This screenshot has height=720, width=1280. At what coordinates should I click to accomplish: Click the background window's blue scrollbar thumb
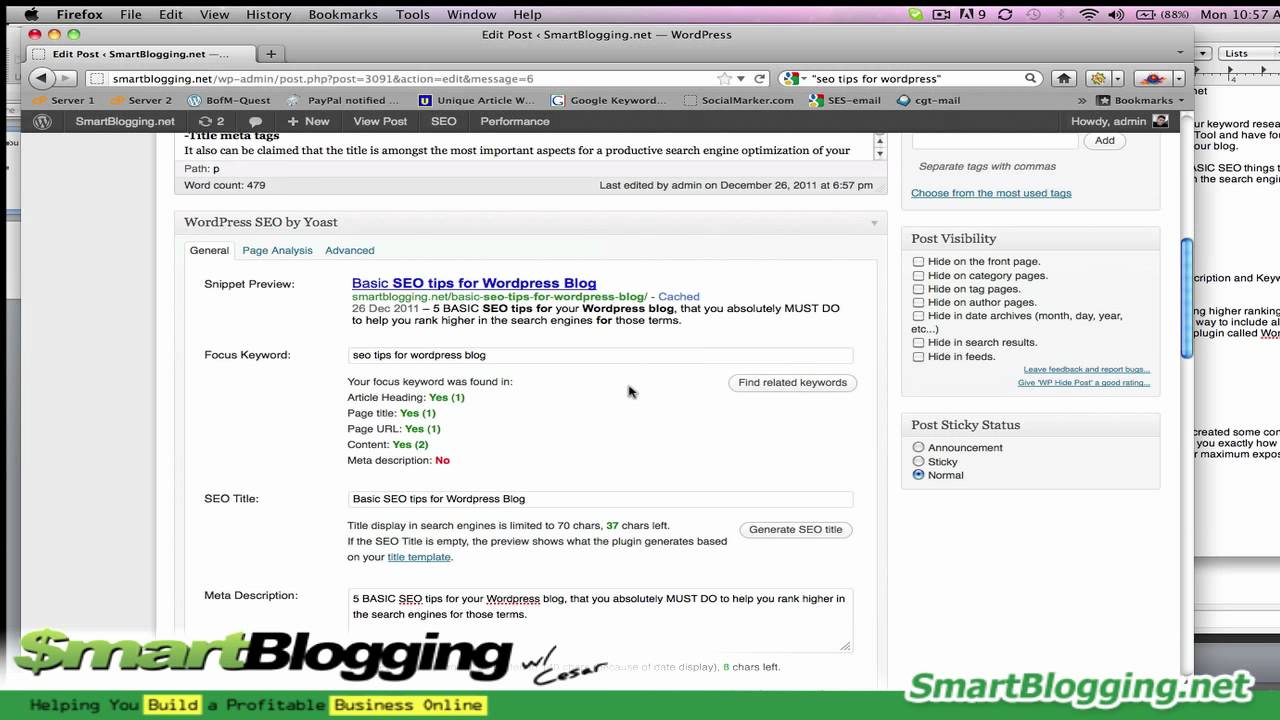pyautogui.click(x=1187, y=299)
